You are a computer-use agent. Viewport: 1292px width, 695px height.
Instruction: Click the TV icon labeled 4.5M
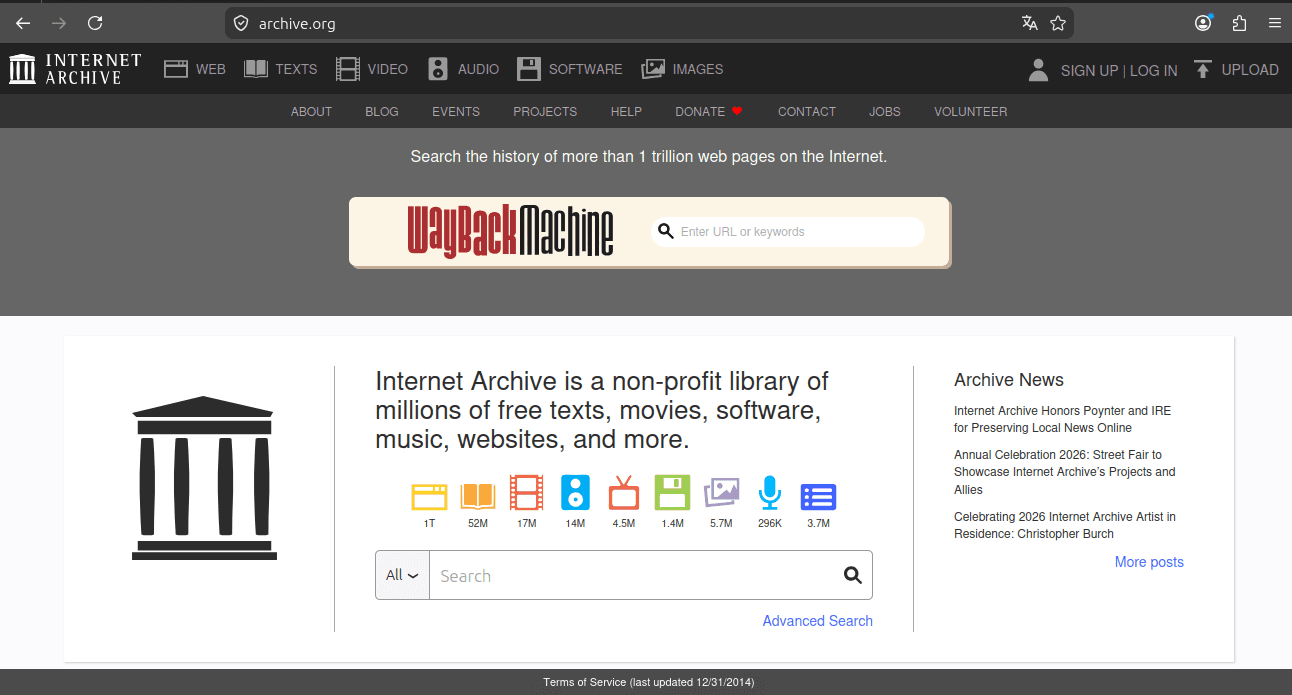(624, 493)
